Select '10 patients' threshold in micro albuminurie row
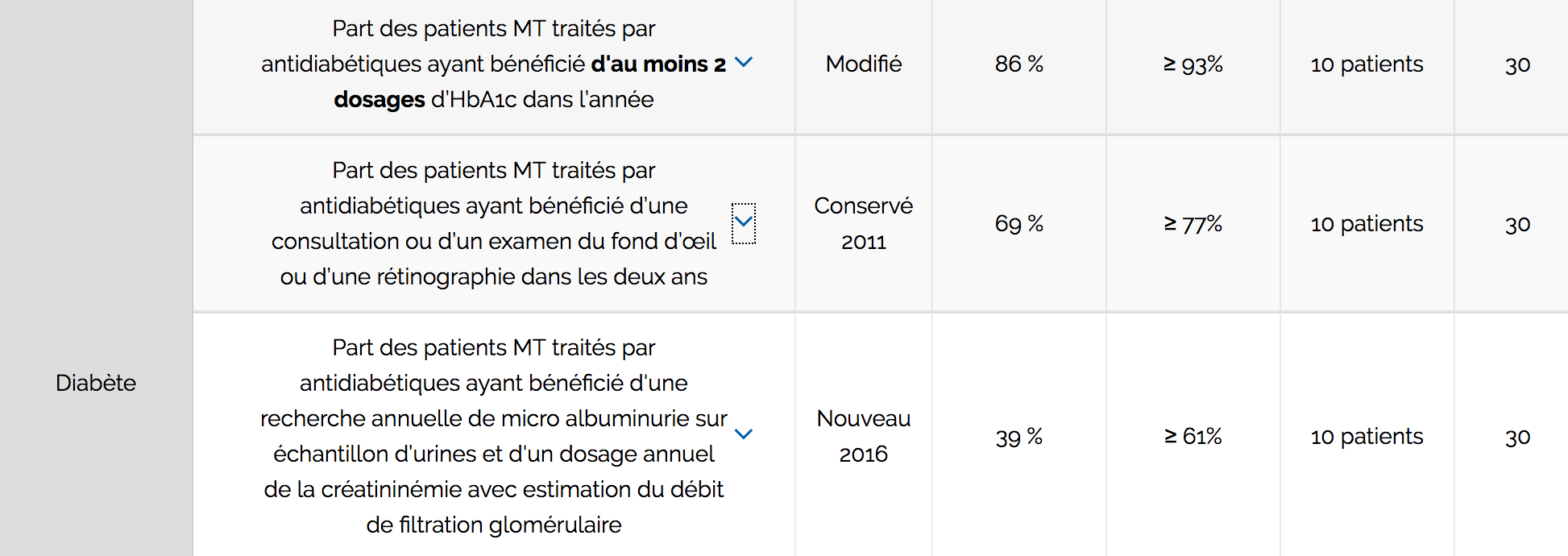The height and width of the screenshot is (556, 1568). tap(1367, 437)
